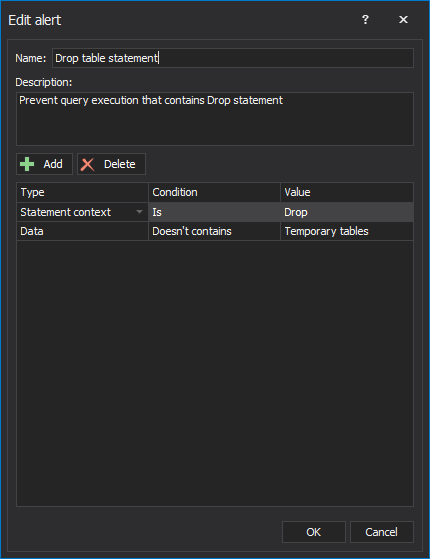Select the Drop value cell
430x559 pixels.
click(x=347, y=212)
